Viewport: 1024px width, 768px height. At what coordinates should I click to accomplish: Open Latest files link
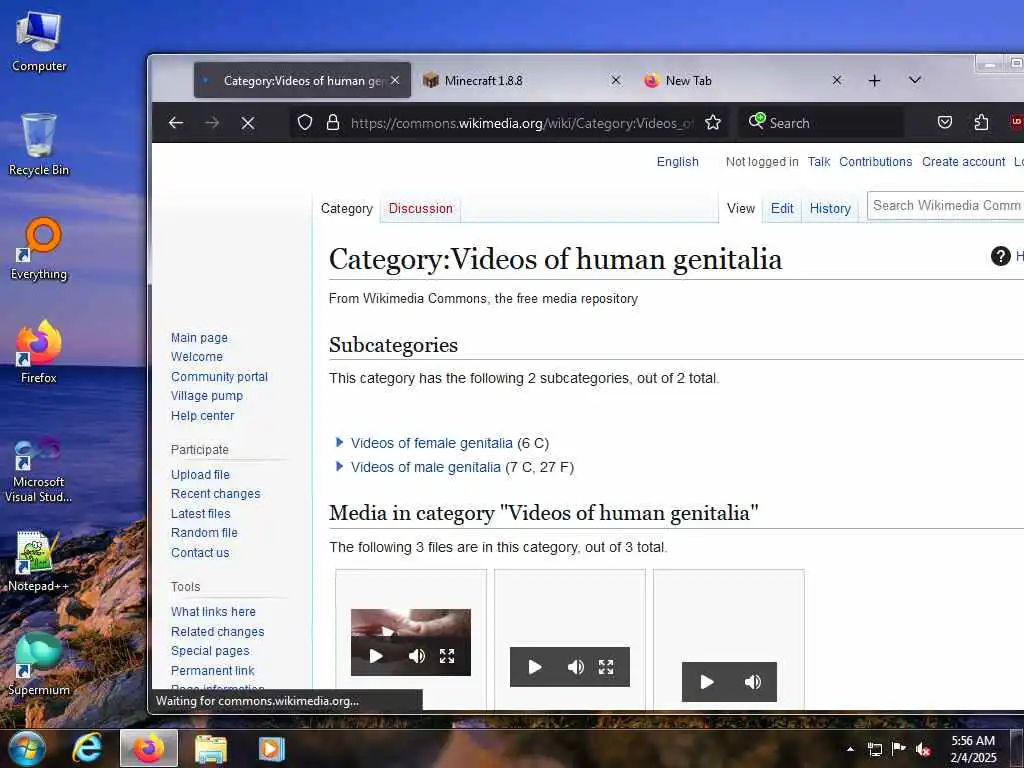coord(200,514)
